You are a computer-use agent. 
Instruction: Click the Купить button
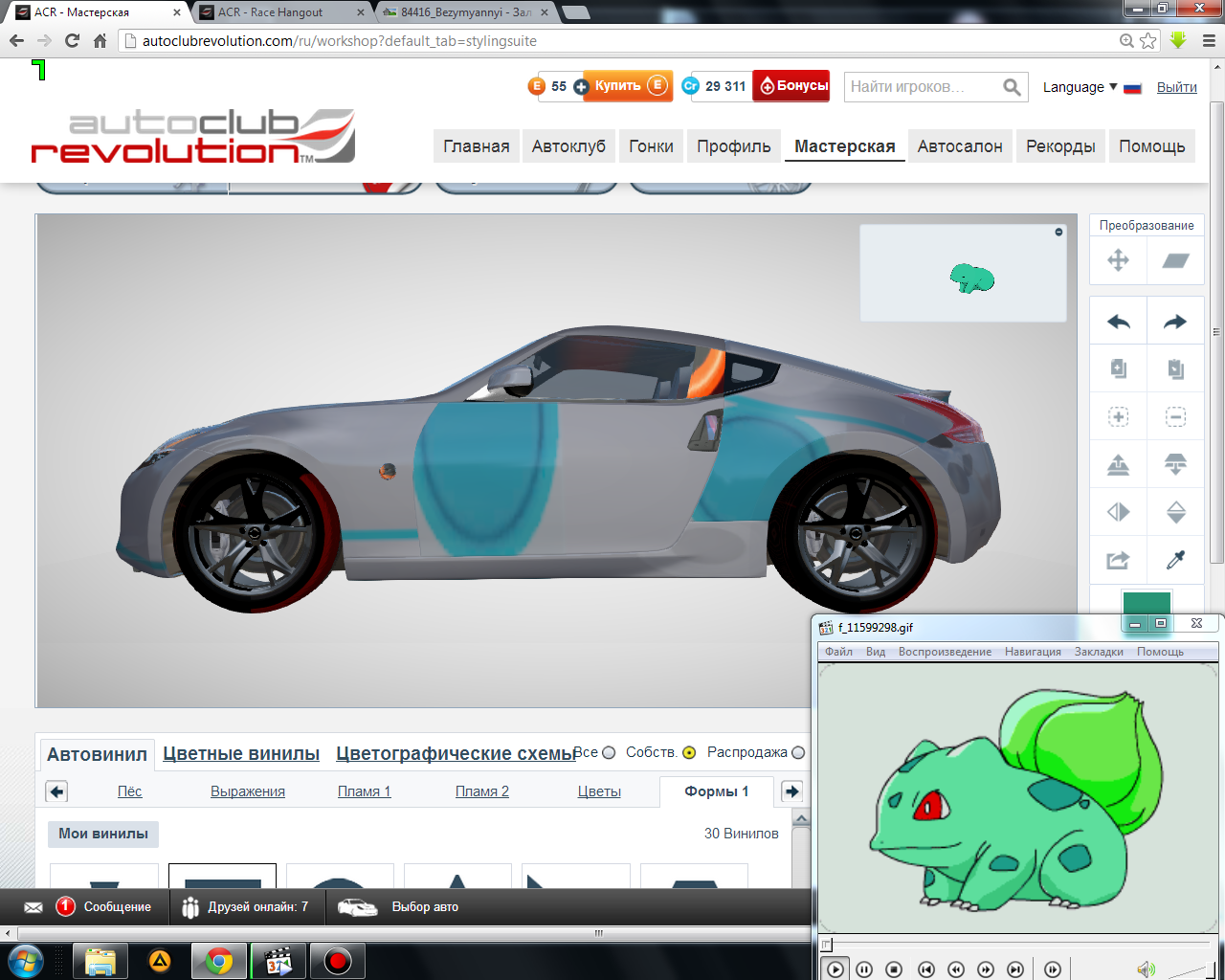click(628, 86)
